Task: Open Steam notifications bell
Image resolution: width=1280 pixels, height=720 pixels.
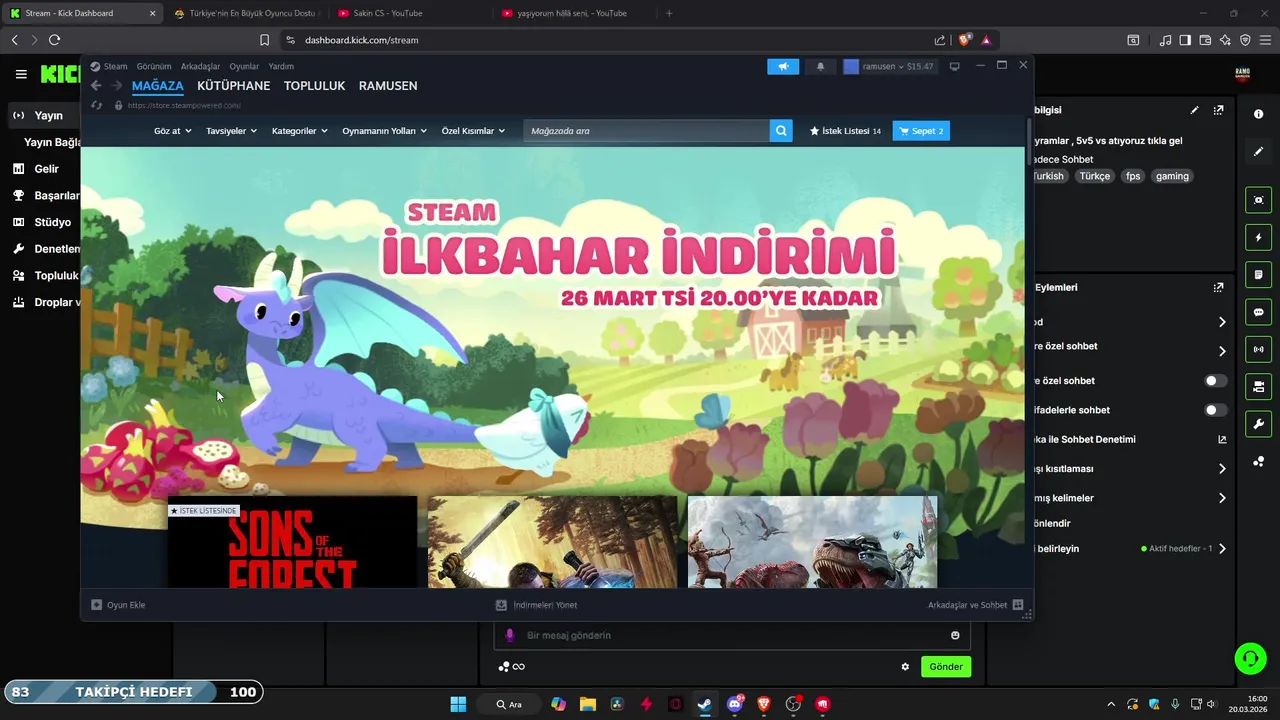Action: [821, 66]
